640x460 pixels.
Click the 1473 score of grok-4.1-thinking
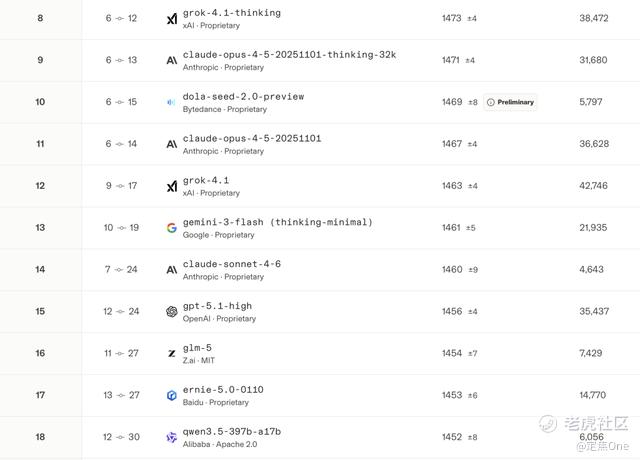(451, 18)
